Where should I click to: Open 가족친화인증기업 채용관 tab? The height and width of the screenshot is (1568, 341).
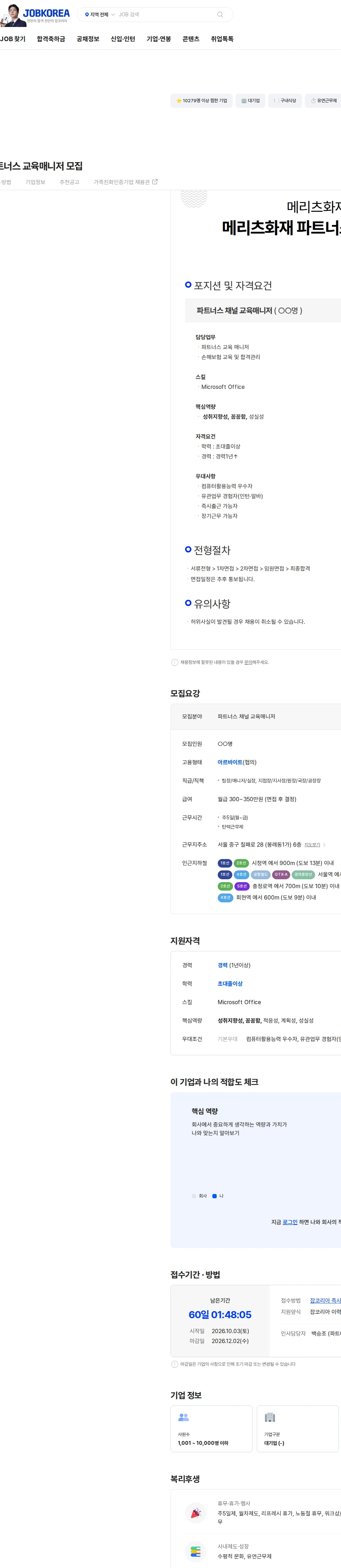click(x=125, y=182)
